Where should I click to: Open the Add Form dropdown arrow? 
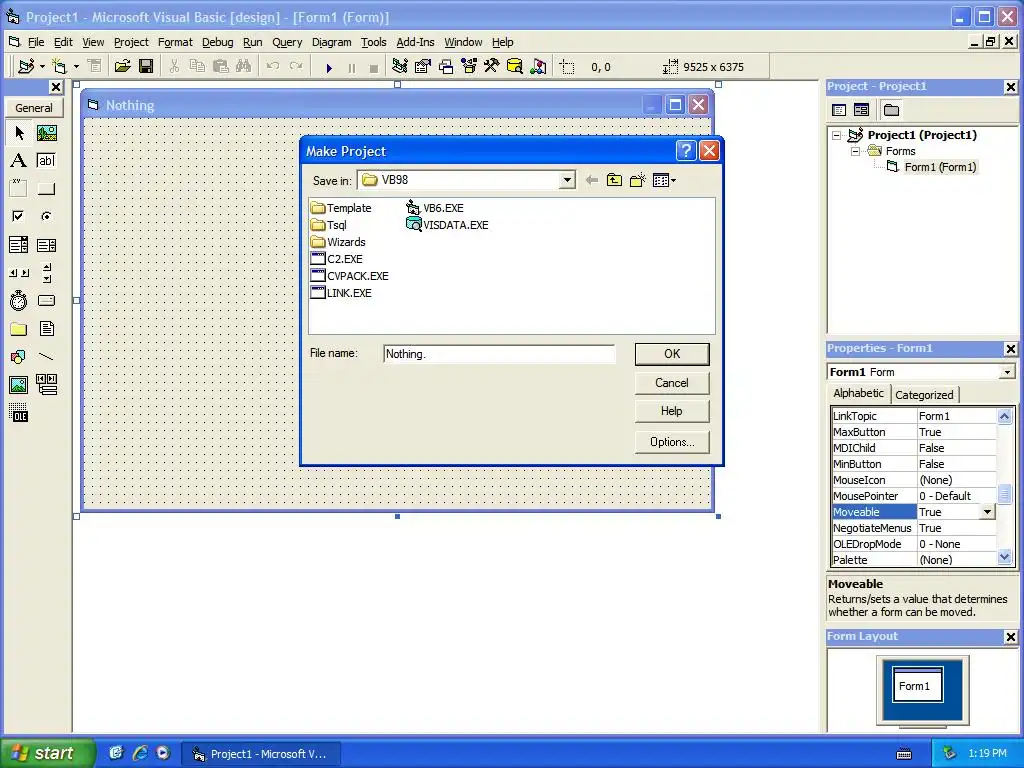[76, 67]
